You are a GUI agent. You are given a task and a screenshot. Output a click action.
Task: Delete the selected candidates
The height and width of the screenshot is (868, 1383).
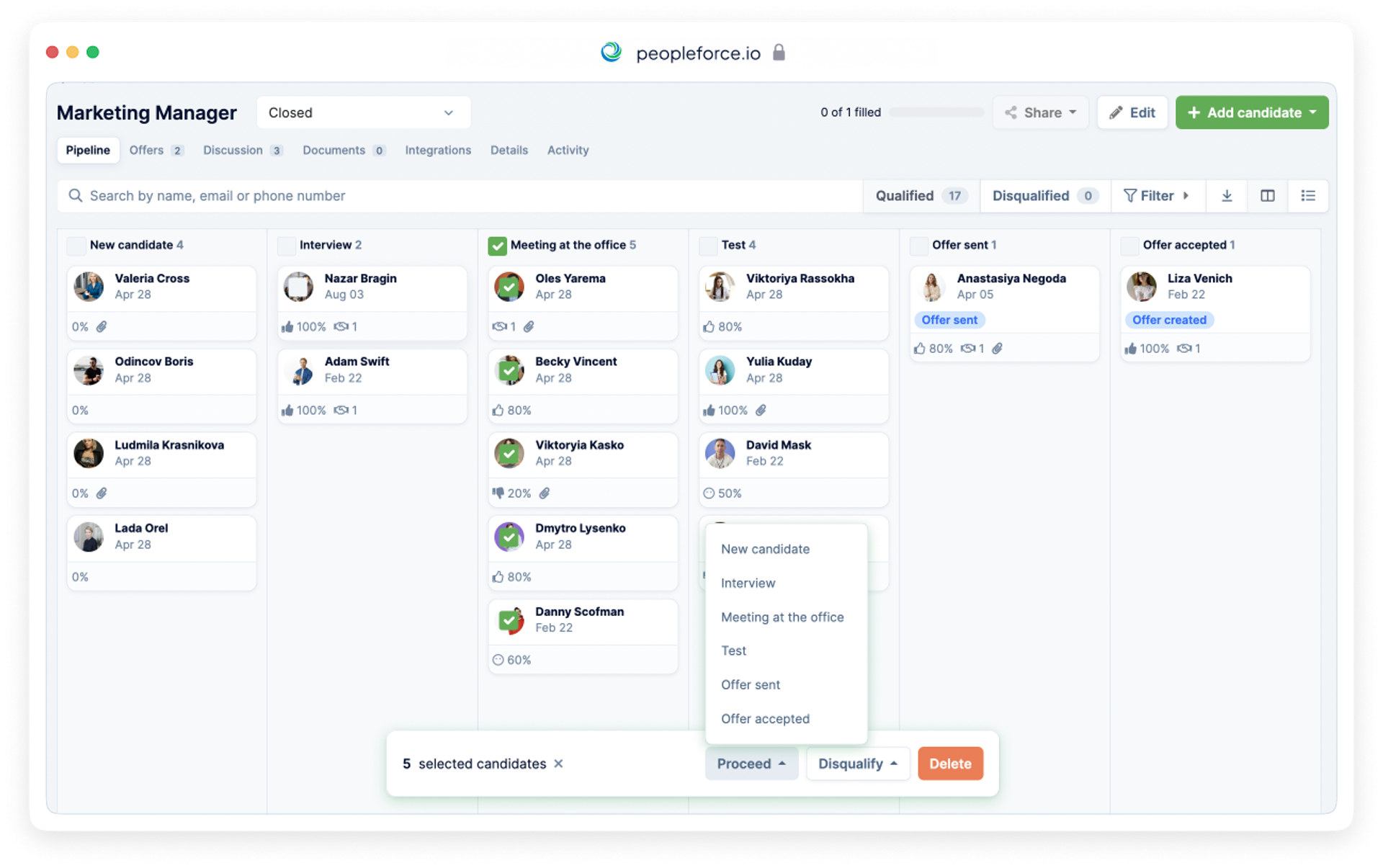(950, 764)
